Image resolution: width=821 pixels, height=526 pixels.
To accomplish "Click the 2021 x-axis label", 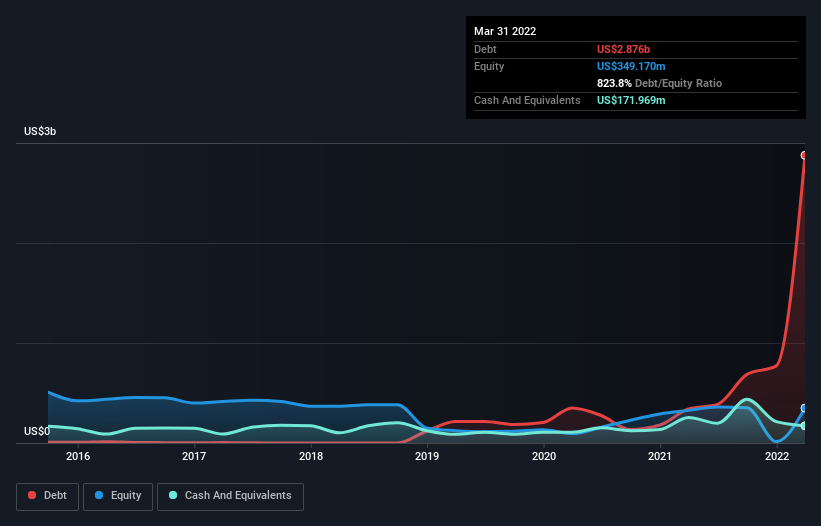I will 660,456.
